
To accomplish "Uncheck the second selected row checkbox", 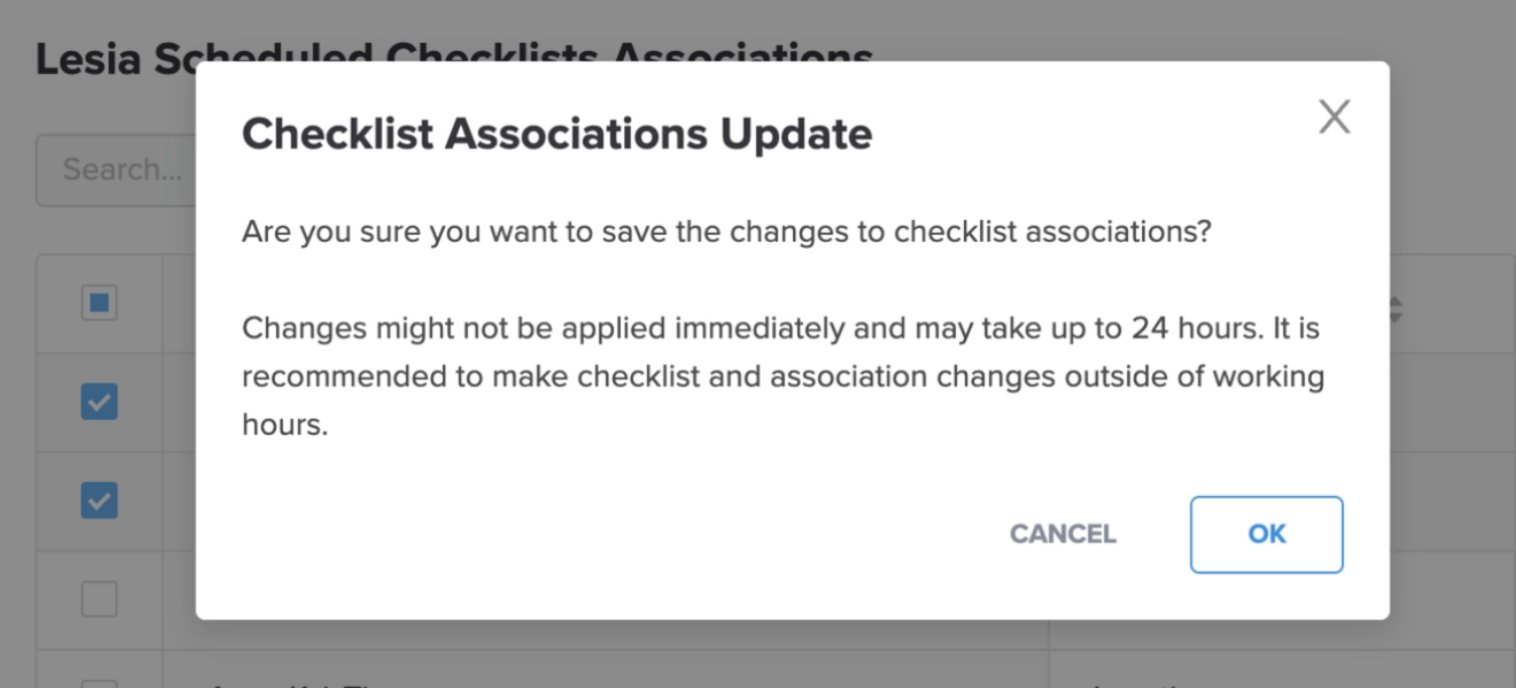I will tap(97, 501).
